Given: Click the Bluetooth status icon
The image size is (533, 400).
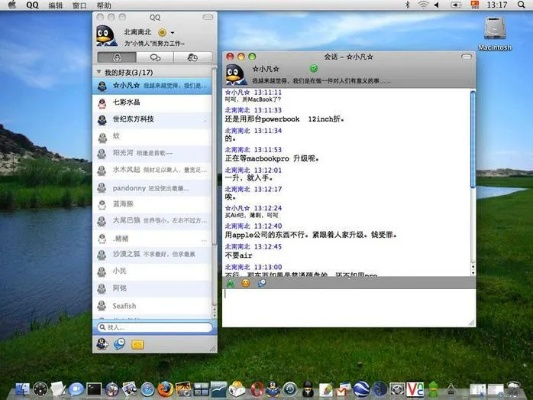Looking at the screenshot, I should [408, 5].
